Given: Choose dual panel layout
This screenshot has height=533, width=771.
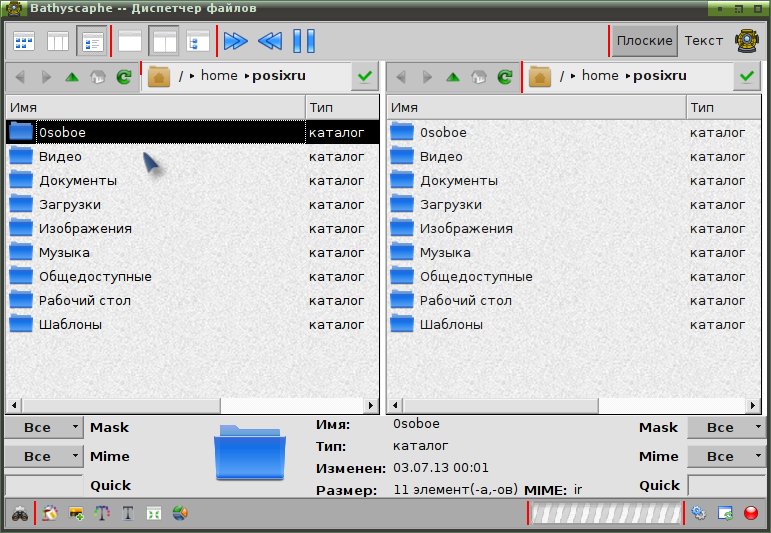Looking at the screenshot, I should pos(164,41).
